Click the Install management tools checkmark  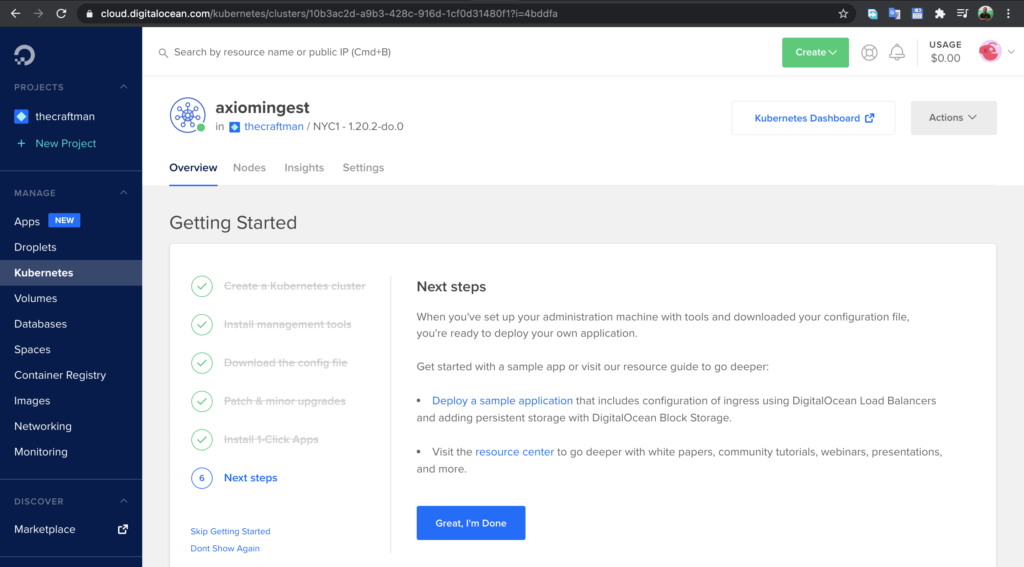coord(202,325)
